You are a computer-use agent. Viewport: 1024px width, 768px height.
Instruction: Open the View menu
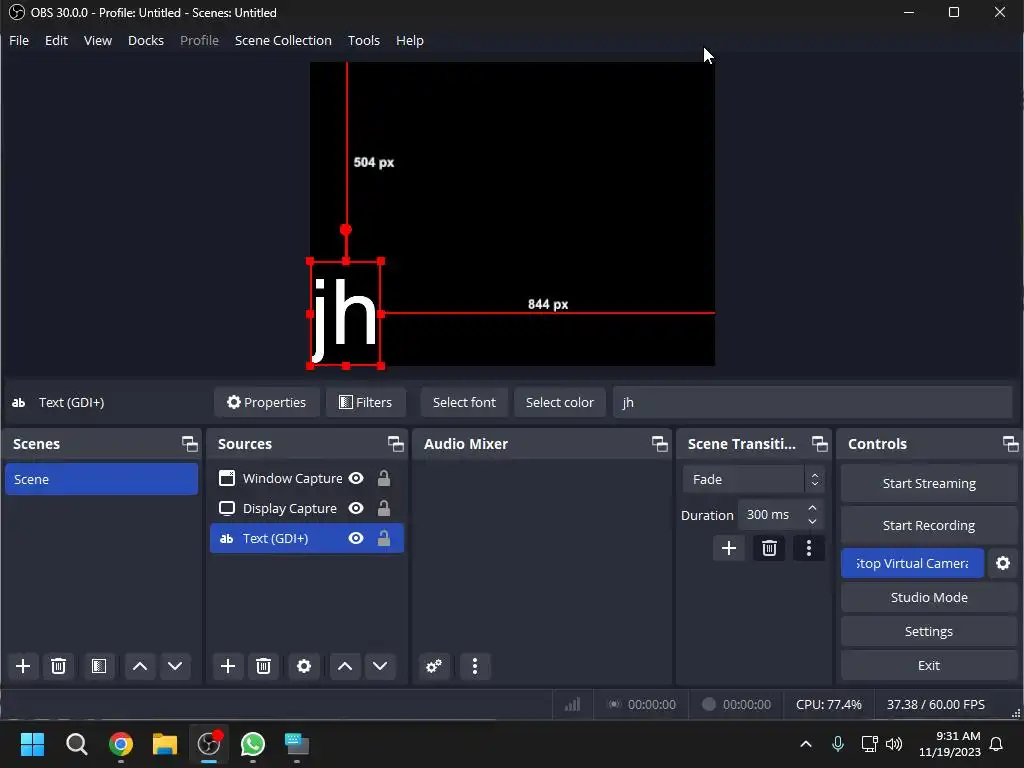click(x=98, y=40)
